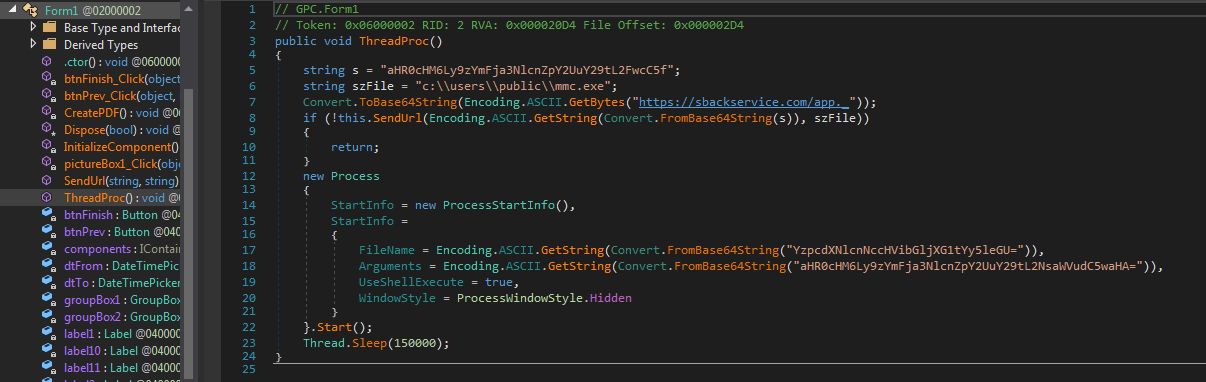Click the .ctor method icon
Image resolution: width=1206 pixels, height=382 pixels.
point(47,62)
